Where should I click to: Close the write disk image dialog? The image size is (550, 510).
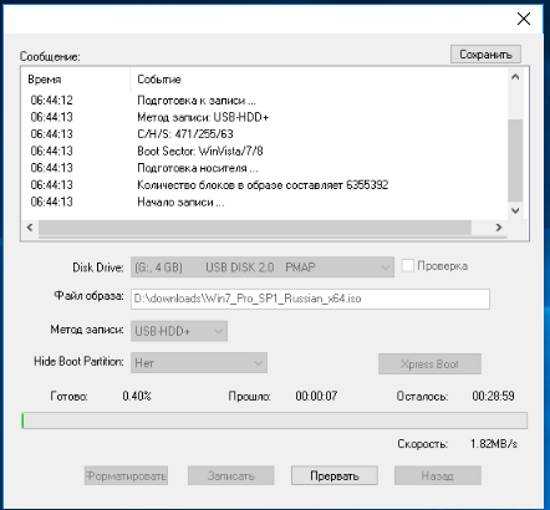pyautogui.click(x=523, y=19)
